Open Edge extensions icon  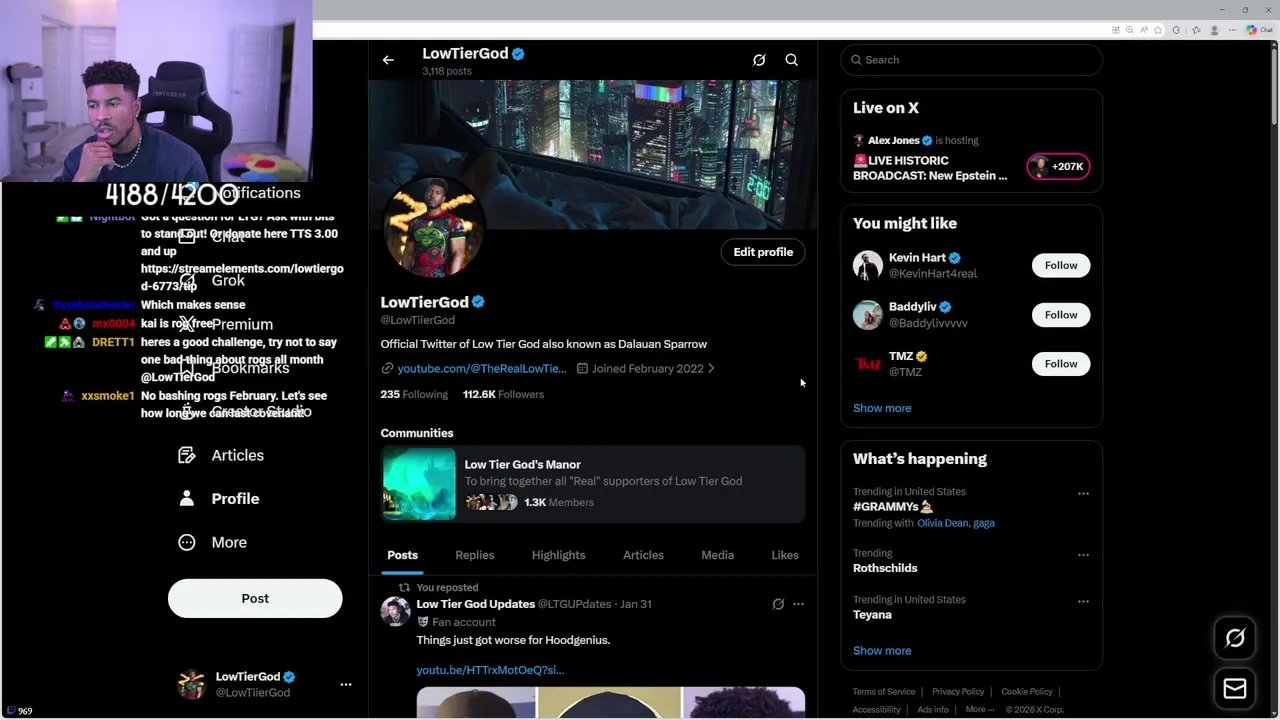click(1176, 30)
